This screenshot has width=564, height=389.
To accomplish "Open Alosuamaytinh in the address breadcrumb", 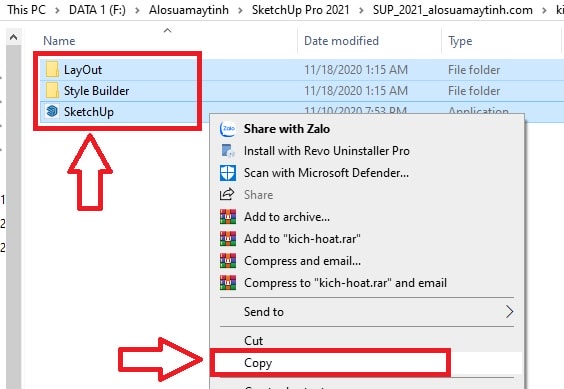I will (189, 10).
